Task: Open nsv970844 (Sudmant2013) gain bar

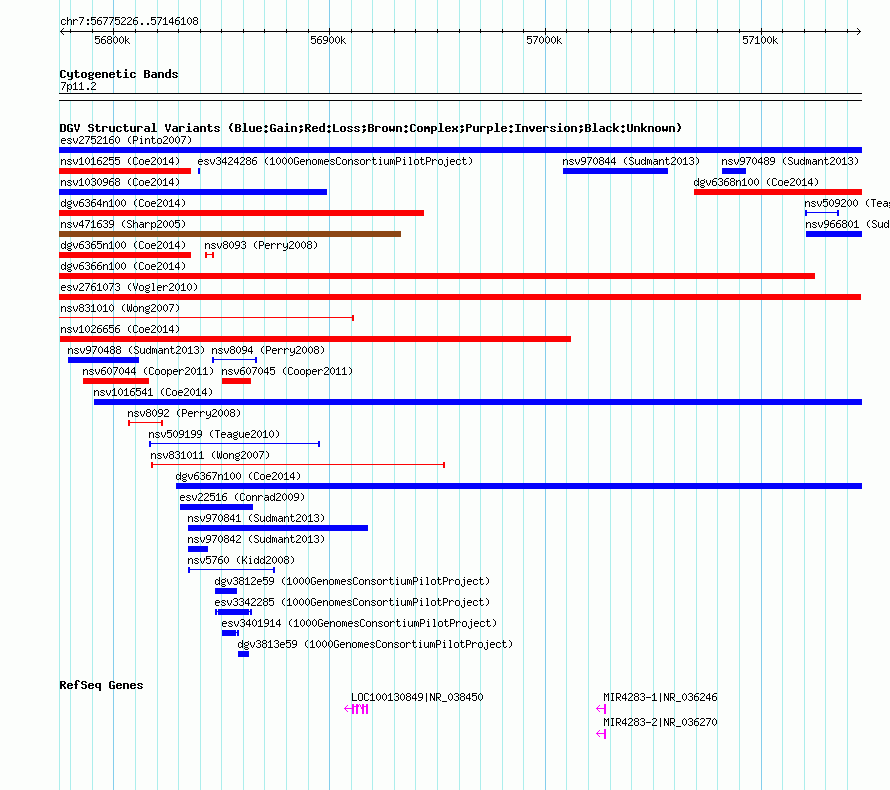Action: 615,171
